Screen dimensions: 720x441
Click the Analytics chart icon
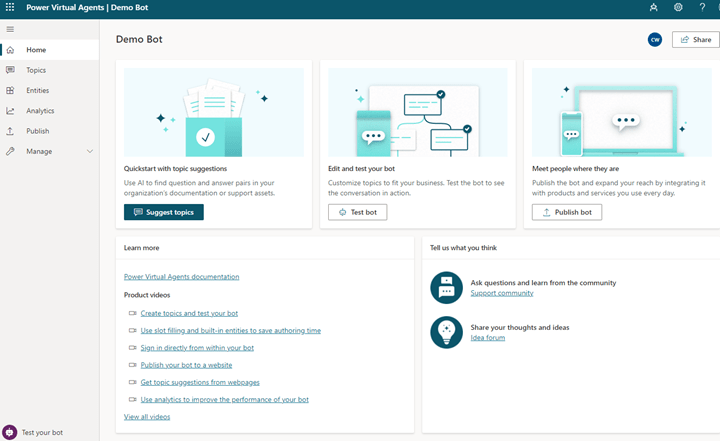point(10,111)
